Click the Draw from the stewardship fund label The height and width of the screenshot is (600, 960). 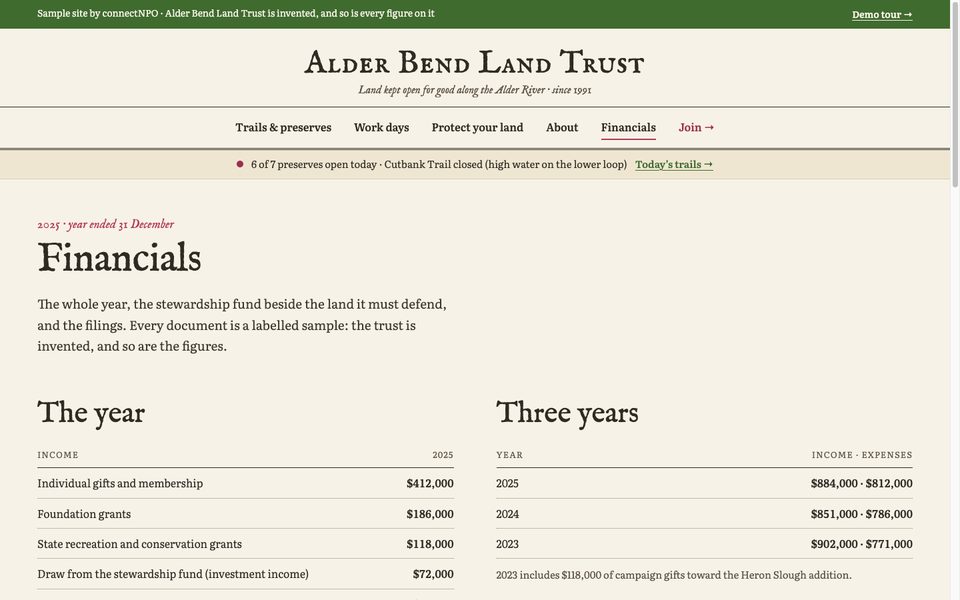click(173, 574)
